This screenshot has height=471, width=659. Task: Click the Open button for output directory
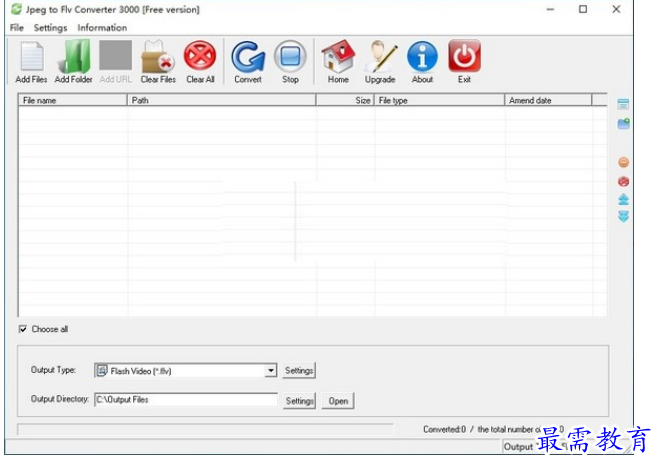point(338,401)
